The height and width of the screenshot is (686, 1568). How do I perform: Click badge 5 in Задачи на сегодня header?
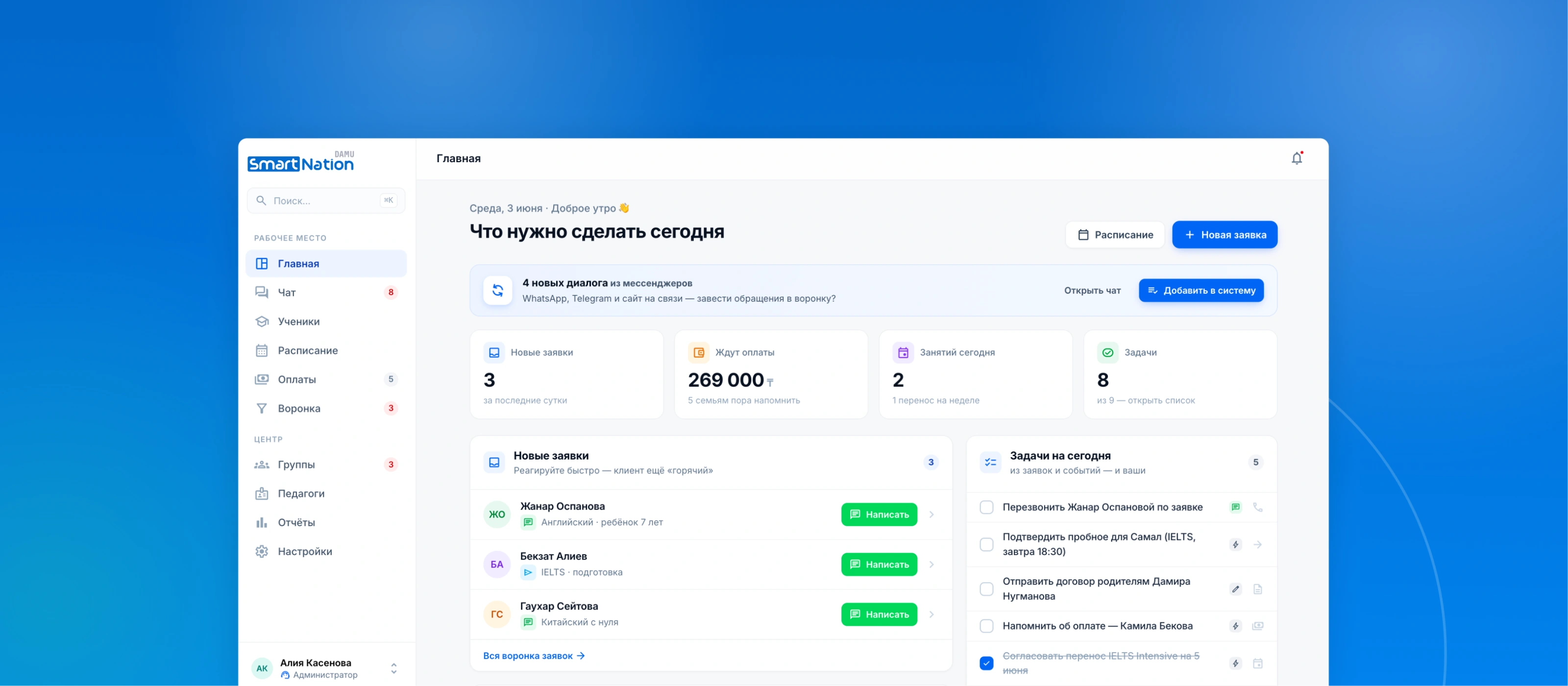tap(1255, 462)
